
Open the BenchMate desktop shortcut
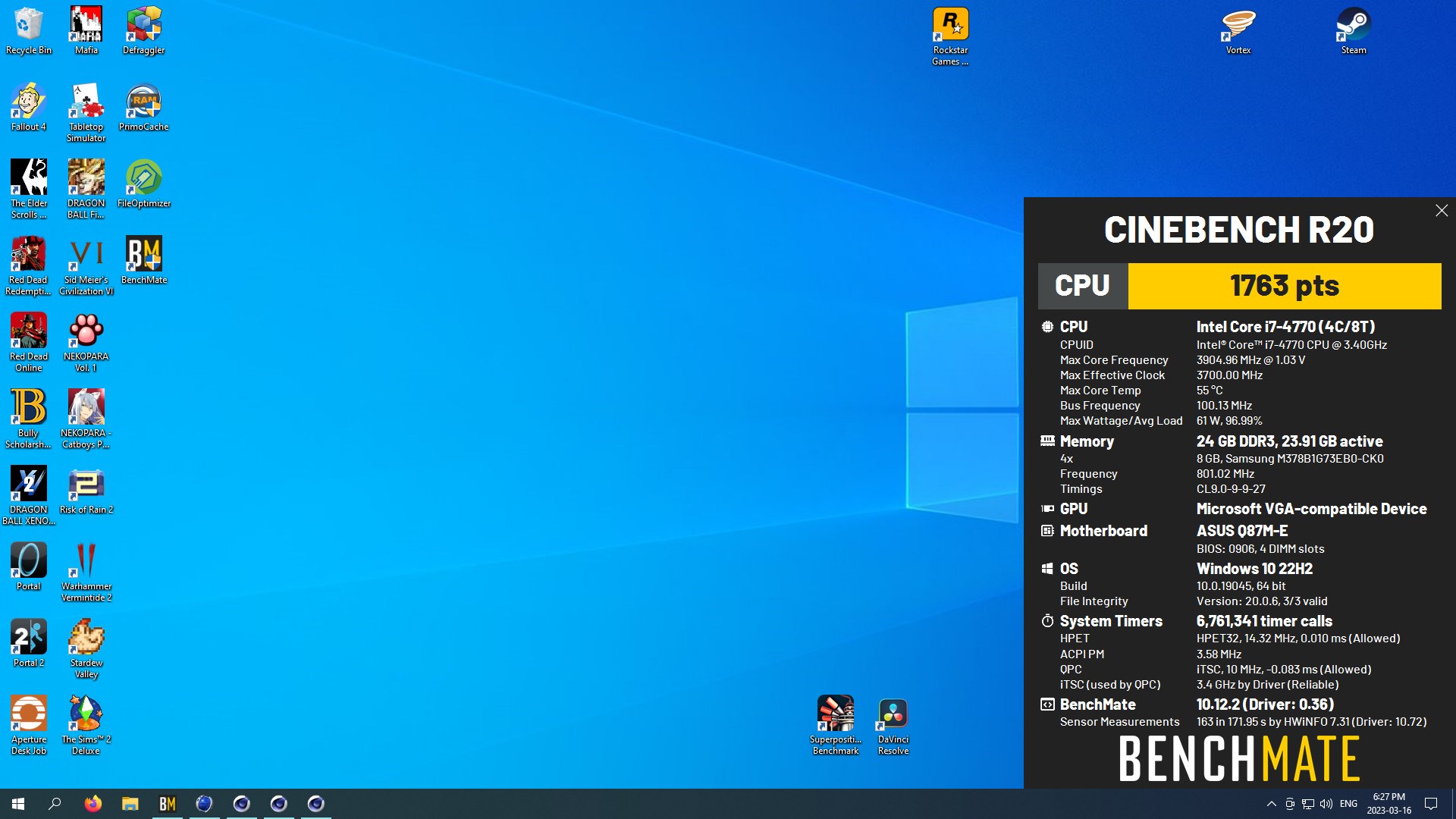[x=144, y=261]
